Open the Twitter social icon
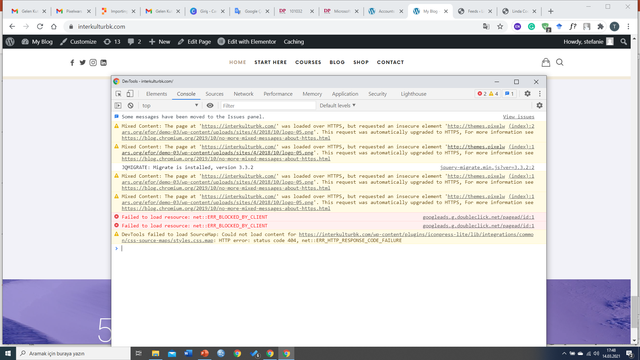640x360 pixels. click(x=82, y=62)
